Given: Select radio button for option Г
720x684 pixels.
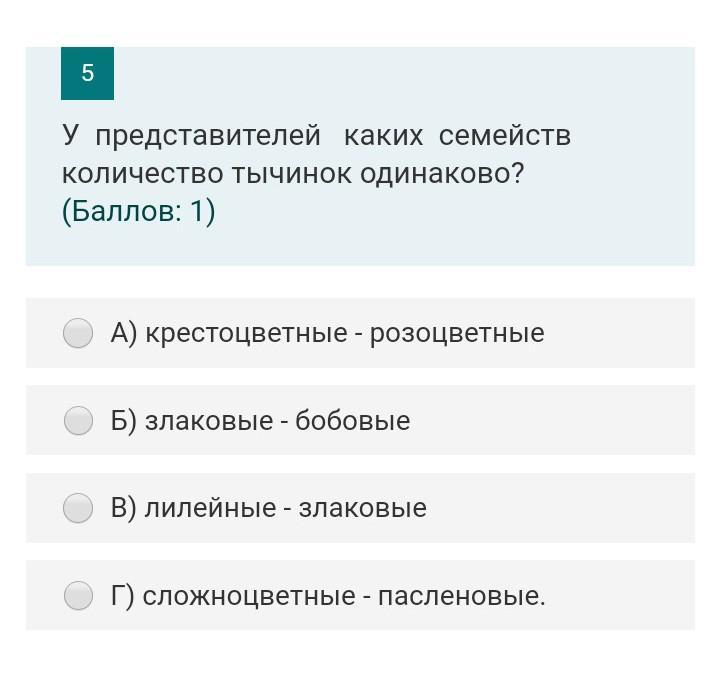Looking at the screenshot, I should (78, 597).
